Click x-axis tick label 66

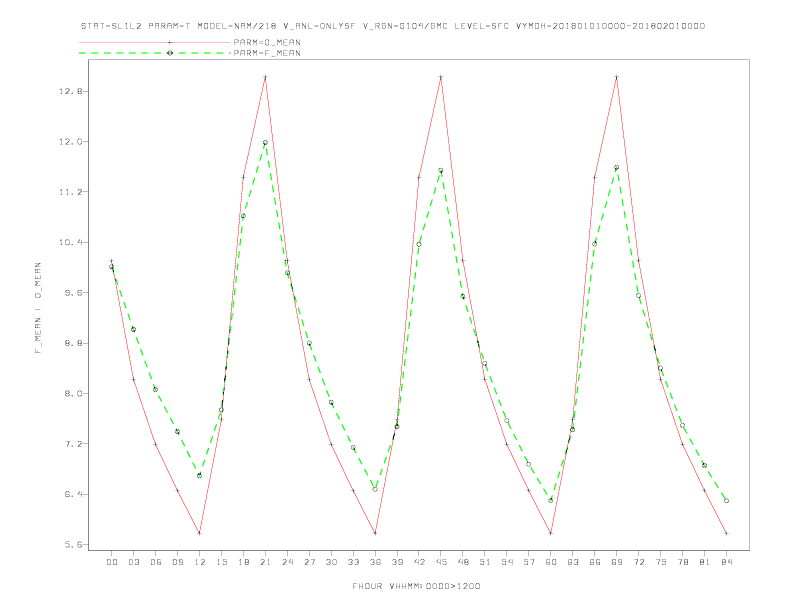tap(595, 562)
